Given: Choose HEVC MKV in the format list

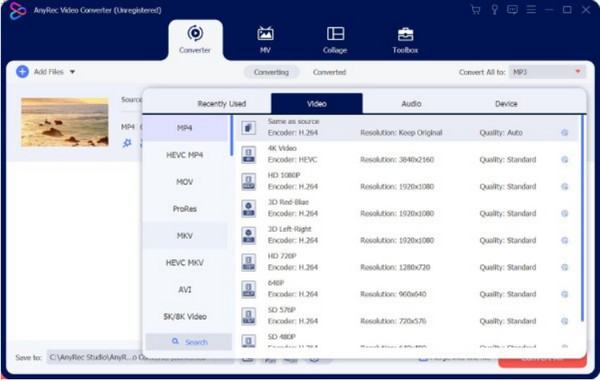Looking at the screenshot, I should click(x=185, y=263).
